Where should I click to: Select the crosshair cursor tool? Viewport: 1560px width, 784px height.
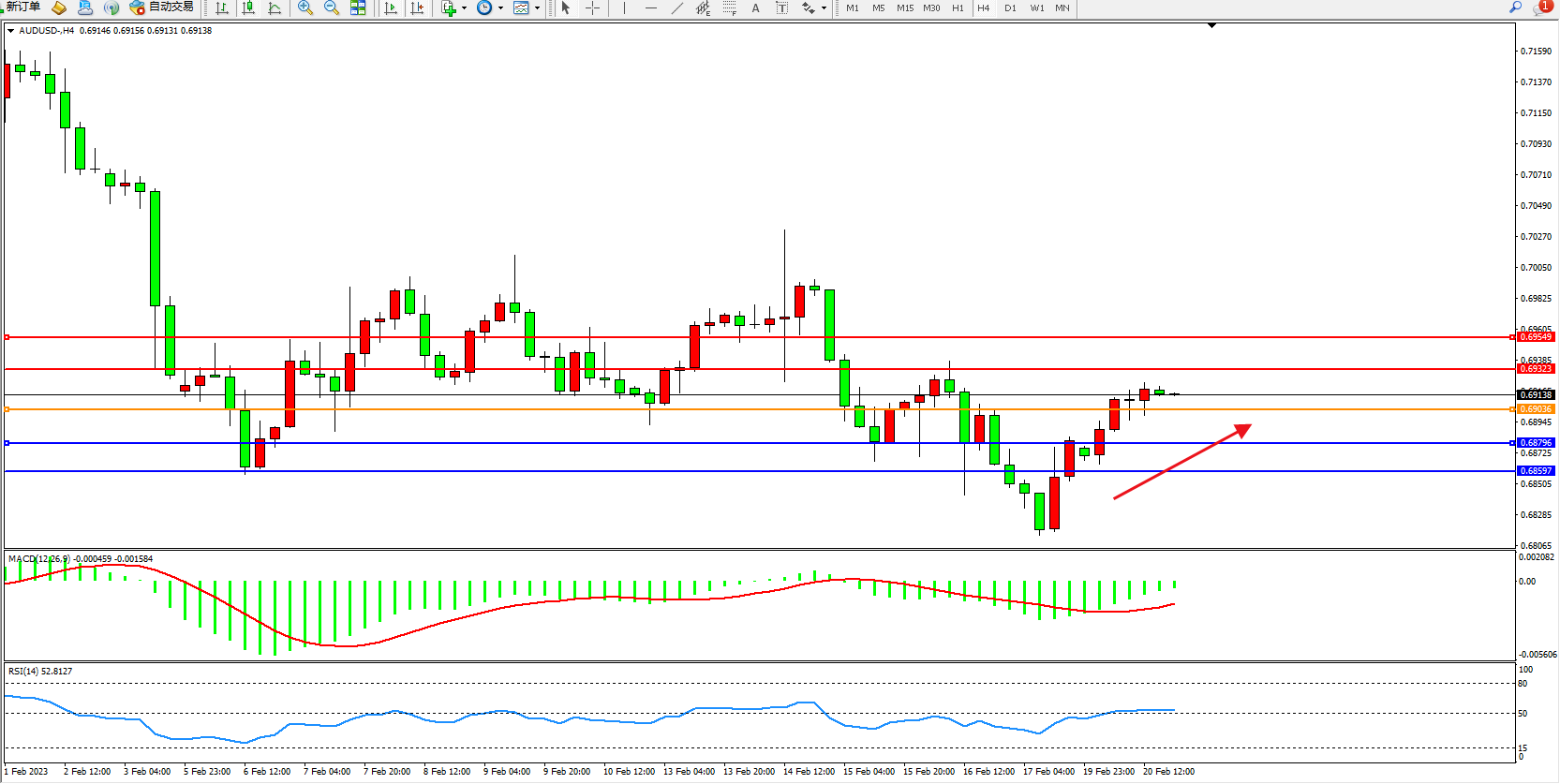click(x=592, y=8)
